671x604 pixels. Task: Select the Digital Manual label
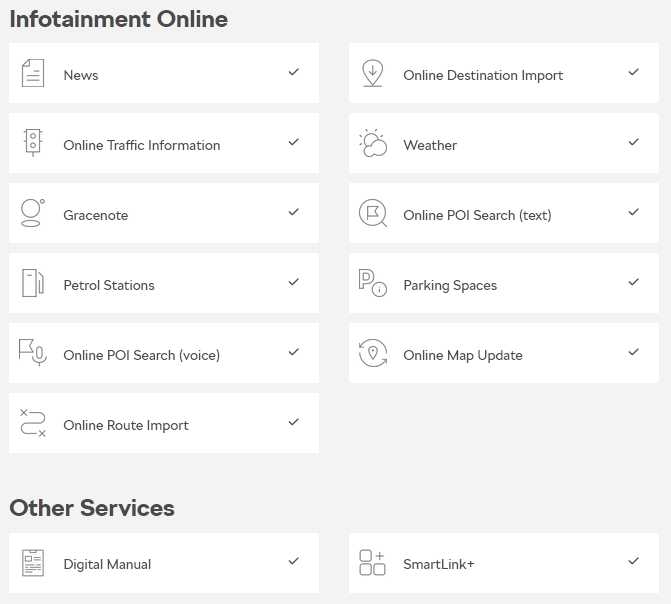pos(107,565)
